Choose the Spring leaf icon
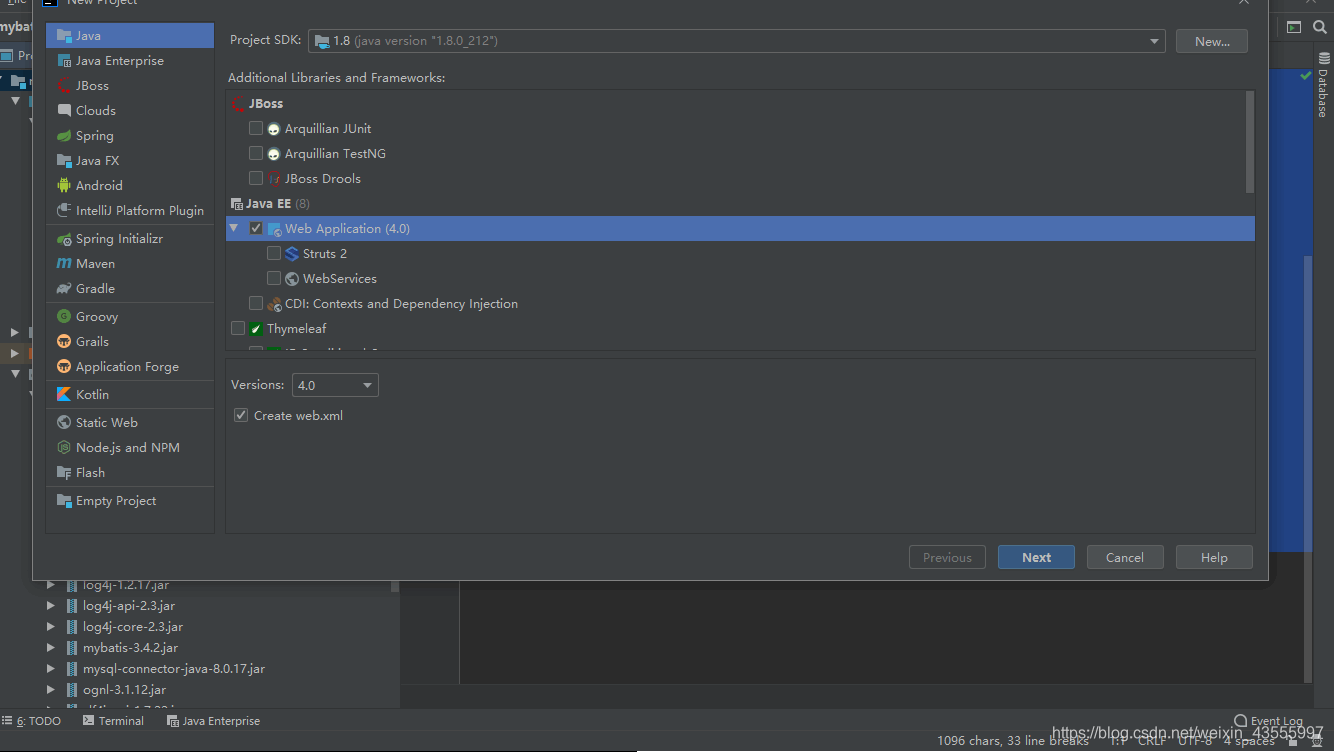This screenshot has height=752, width=1334. [x=64, y=135]
